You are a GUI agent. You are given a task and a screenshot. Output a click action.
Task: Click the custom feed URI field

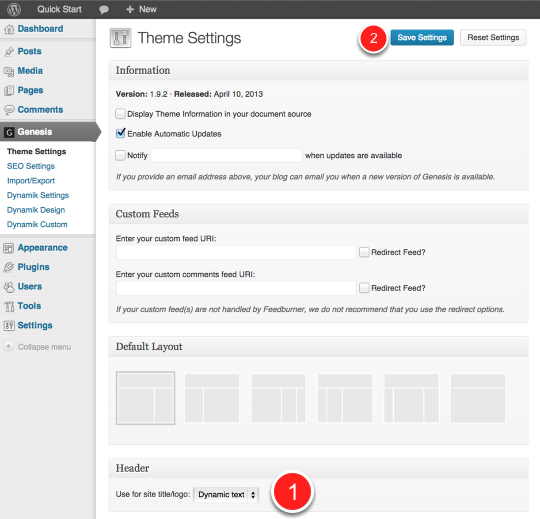(236, 252)
